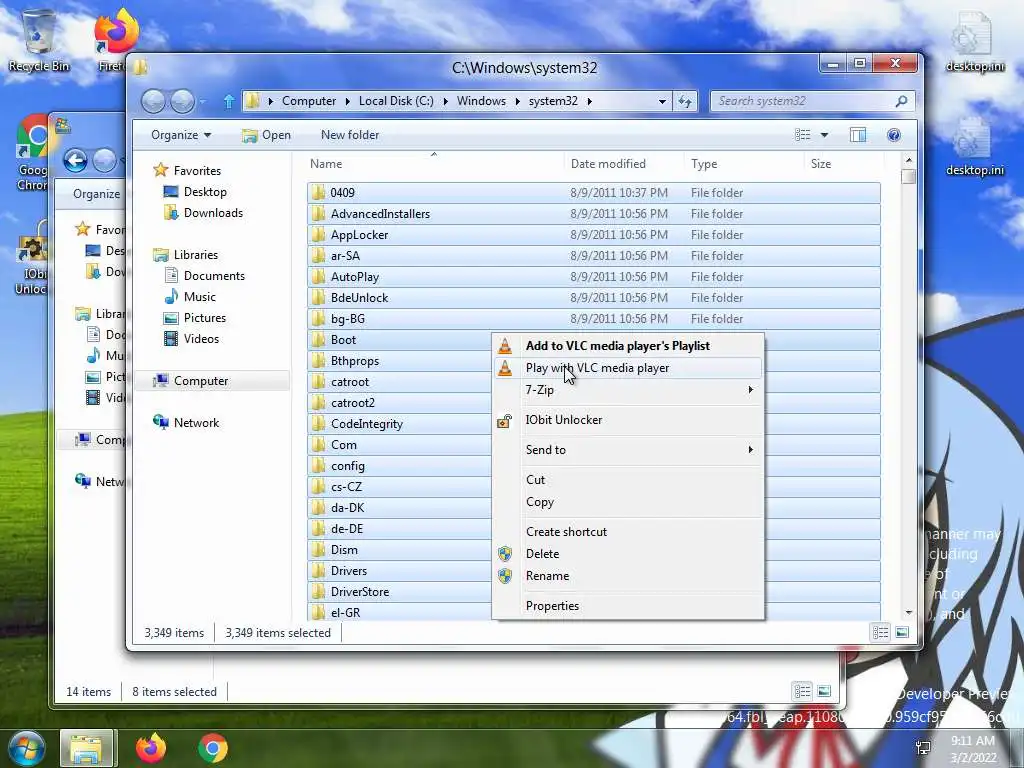This screenshot has width=1024, height=768.
Task: Open the Windows Start button
Action: coord(26,748)
